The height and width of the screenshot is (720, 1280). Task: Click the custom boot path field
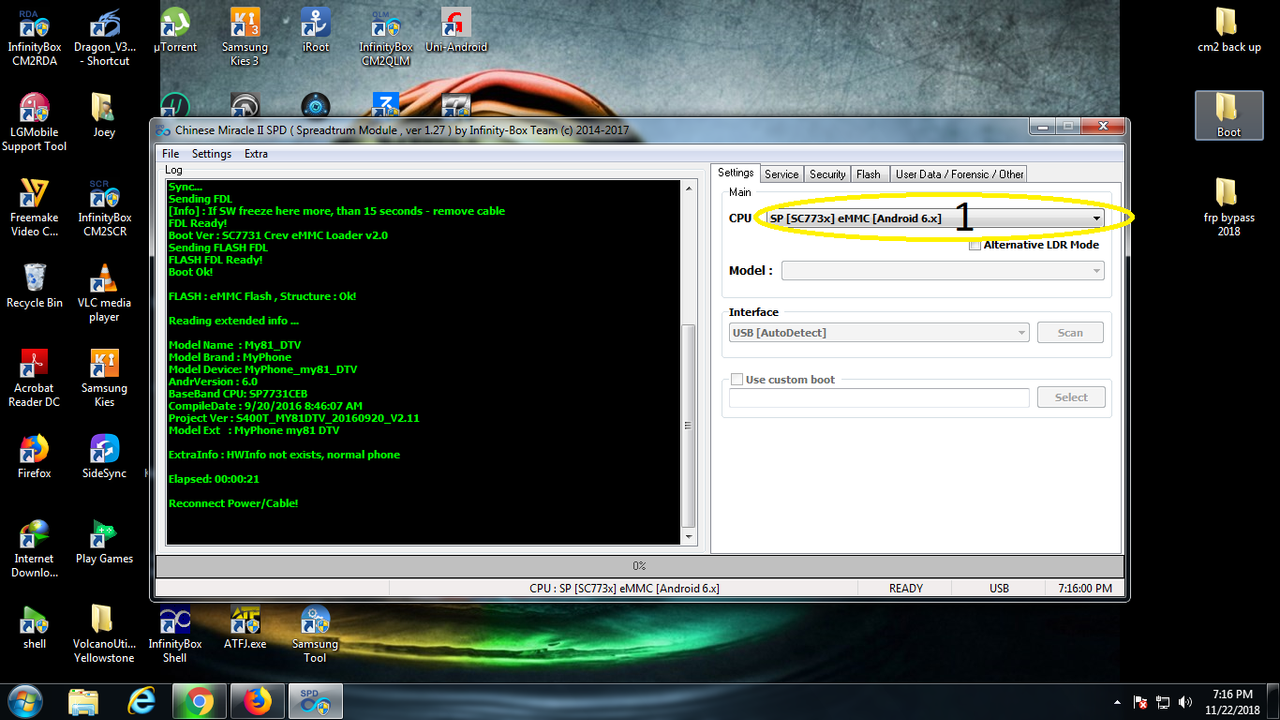tap(879, 398)
